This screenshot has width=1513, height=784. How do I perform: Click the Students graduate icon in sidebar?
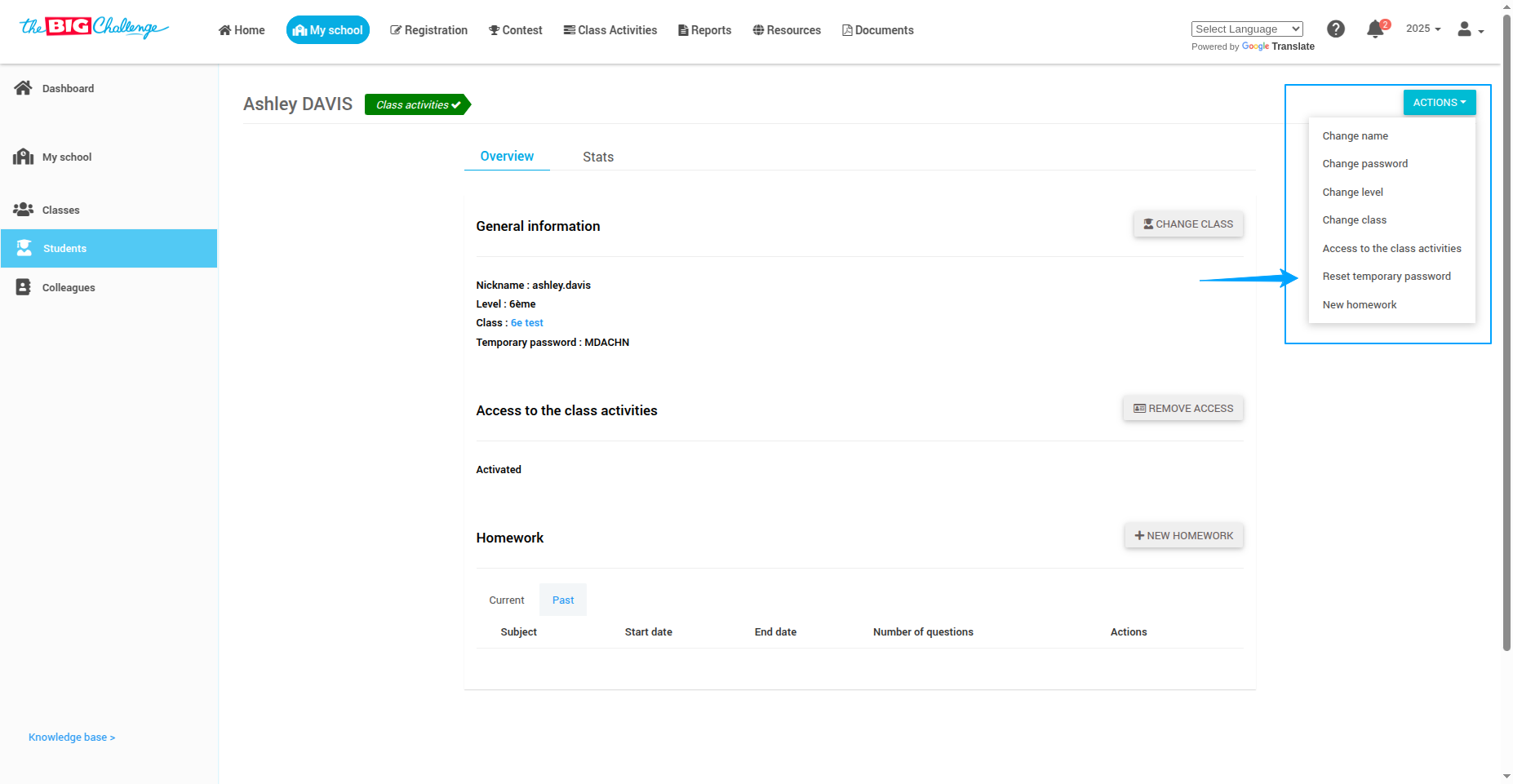24,248
